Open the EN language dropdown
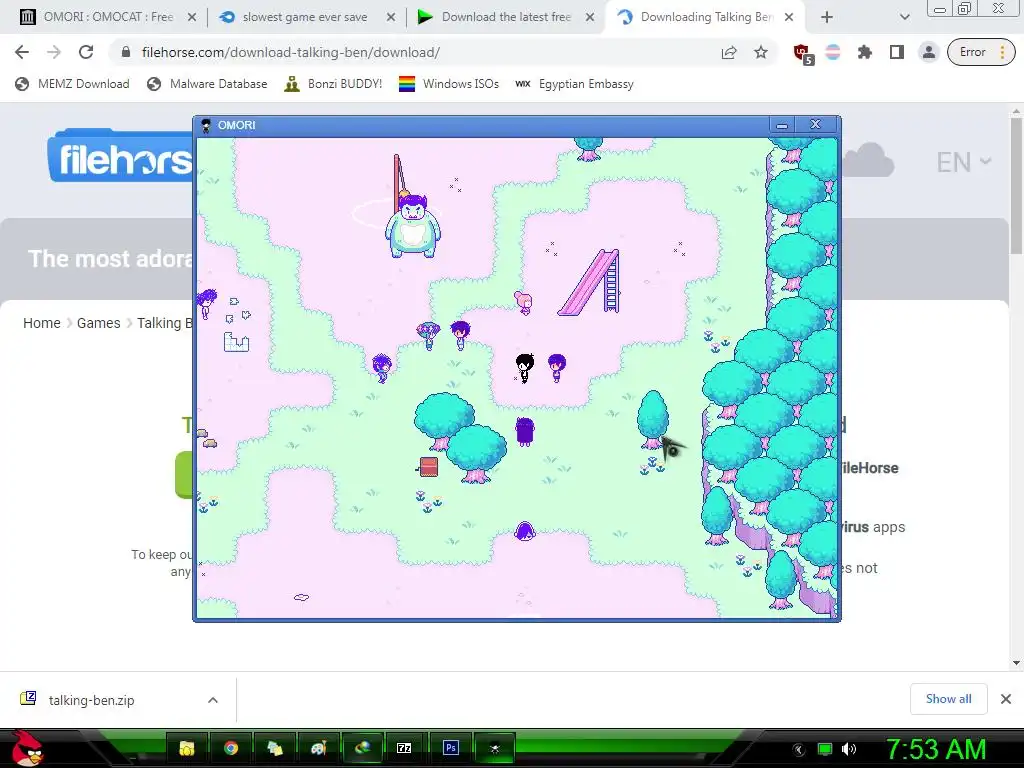The height and width of the screenshot is (768, 1024). 963,162
